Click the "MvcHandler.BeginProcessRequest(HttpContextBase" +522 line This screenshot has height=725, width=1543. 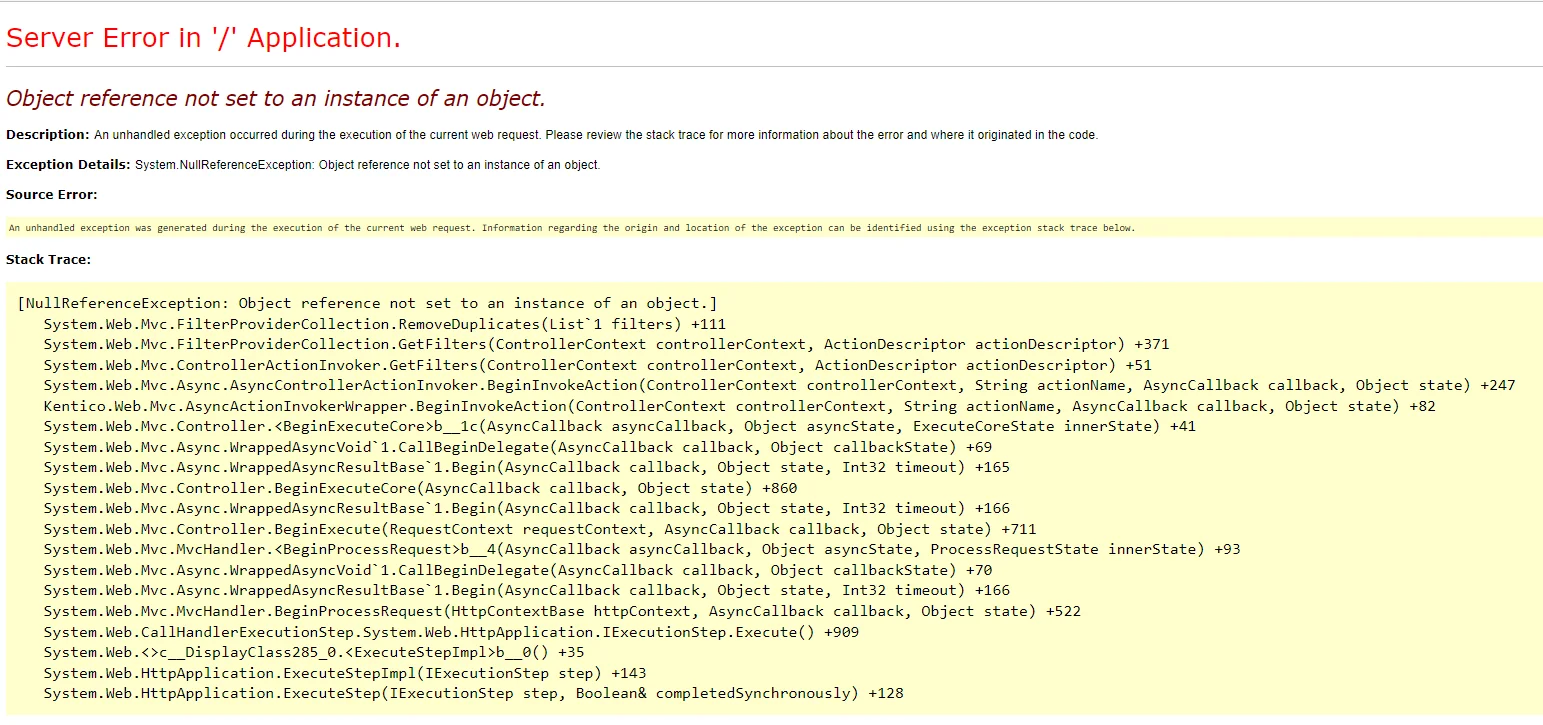click(x=562, y=611)
